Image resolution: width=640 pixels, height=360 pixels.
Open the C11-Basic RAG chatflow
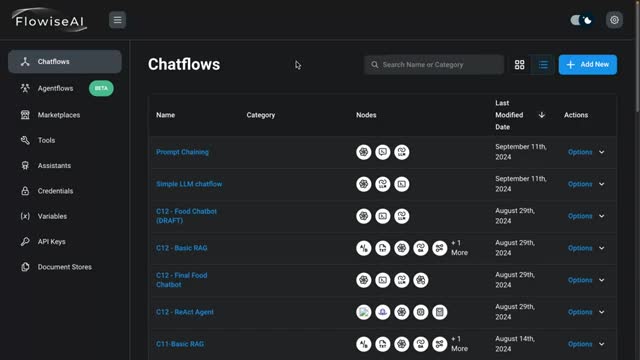pyautogui.click(x=180, y=344)
